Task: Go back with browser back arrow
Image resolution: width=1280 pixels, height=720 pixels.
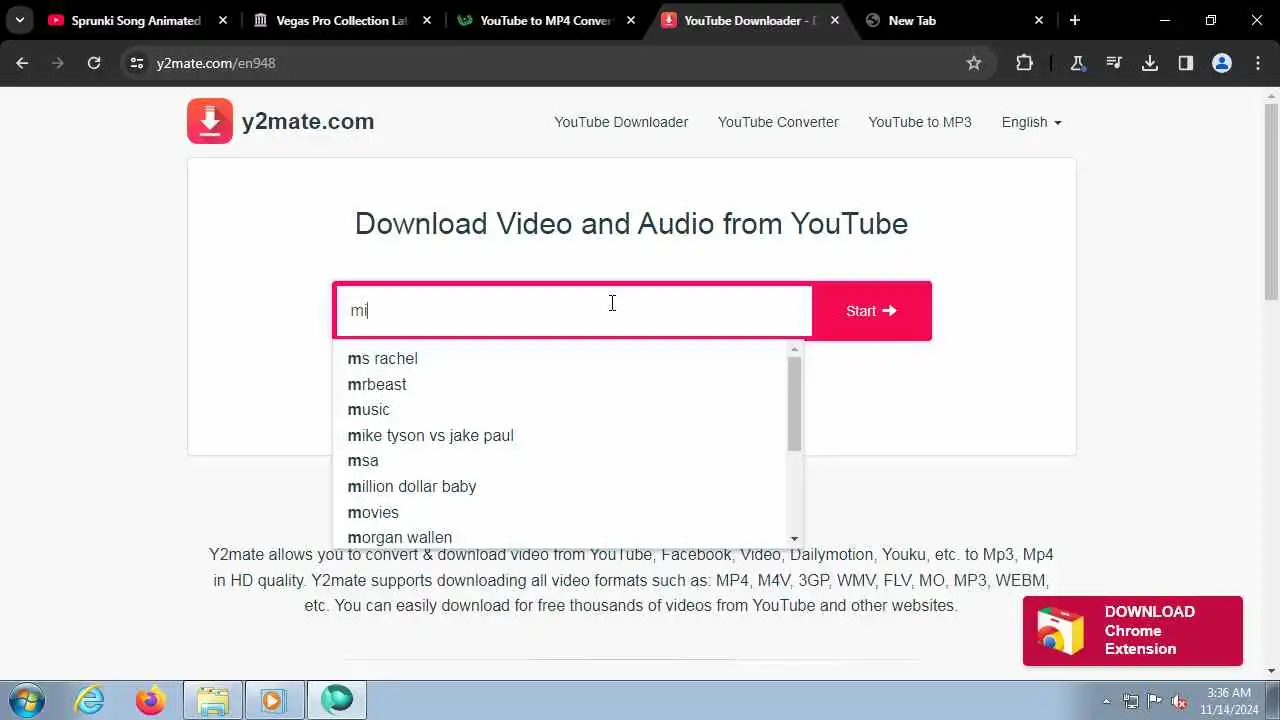Action: [x=22, y=63]
